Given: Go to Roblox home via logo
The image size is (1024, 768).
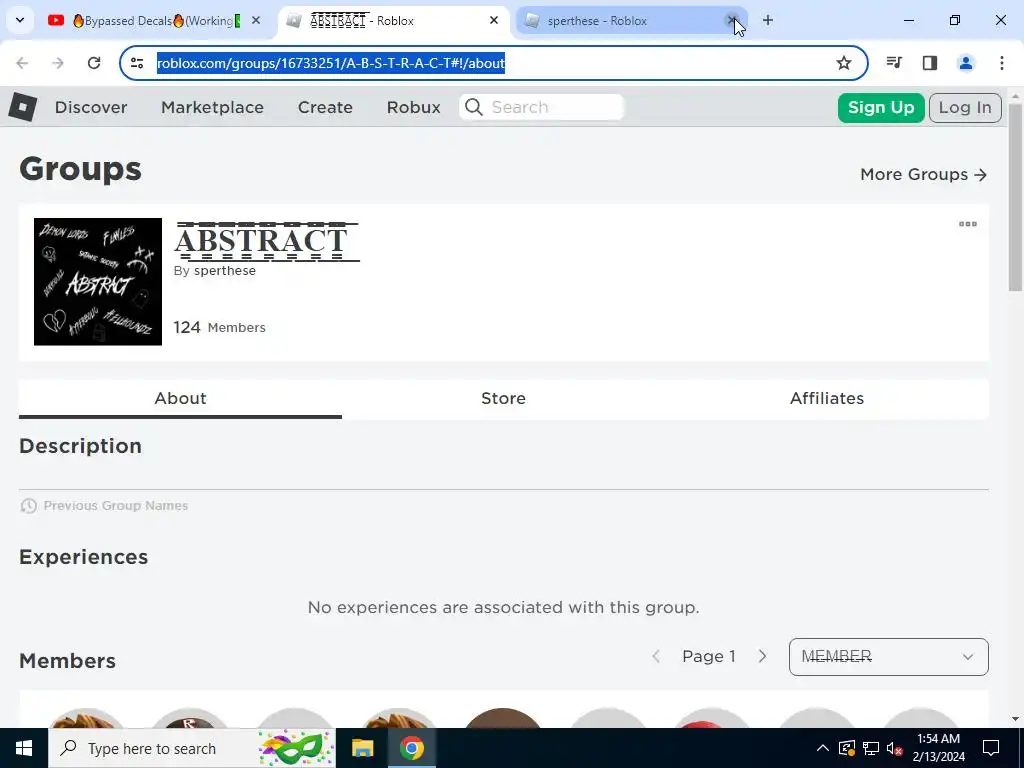Looking at the screenshot, I should pyautogui.click(x=23, y=107).
